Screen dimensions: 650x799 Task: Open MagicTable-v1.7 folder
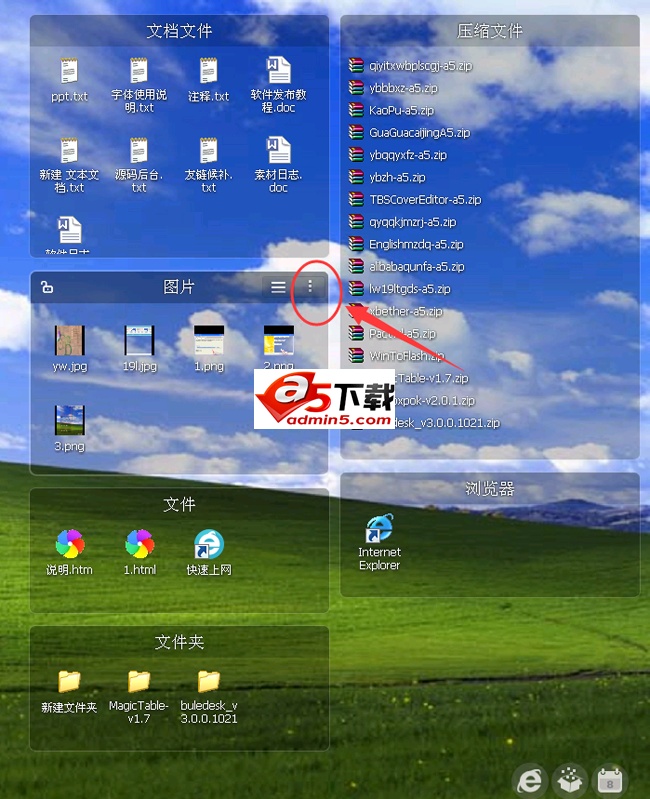pyautogui.click(x=139, y=681)
